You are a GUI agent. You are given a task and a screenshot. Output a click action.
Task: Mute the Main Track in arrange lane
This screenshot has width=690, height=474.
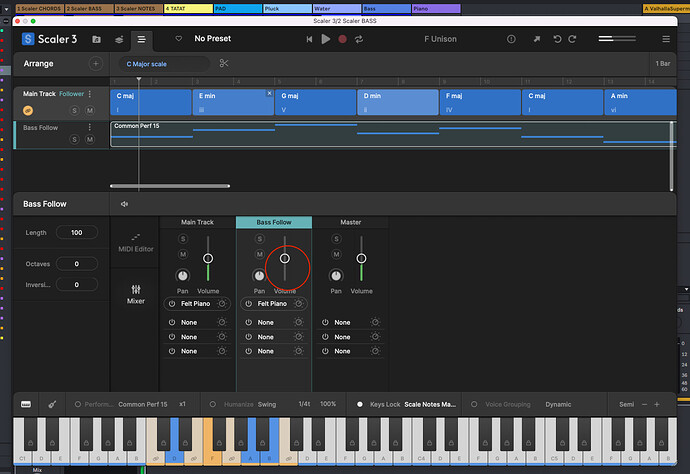[90, 110]
